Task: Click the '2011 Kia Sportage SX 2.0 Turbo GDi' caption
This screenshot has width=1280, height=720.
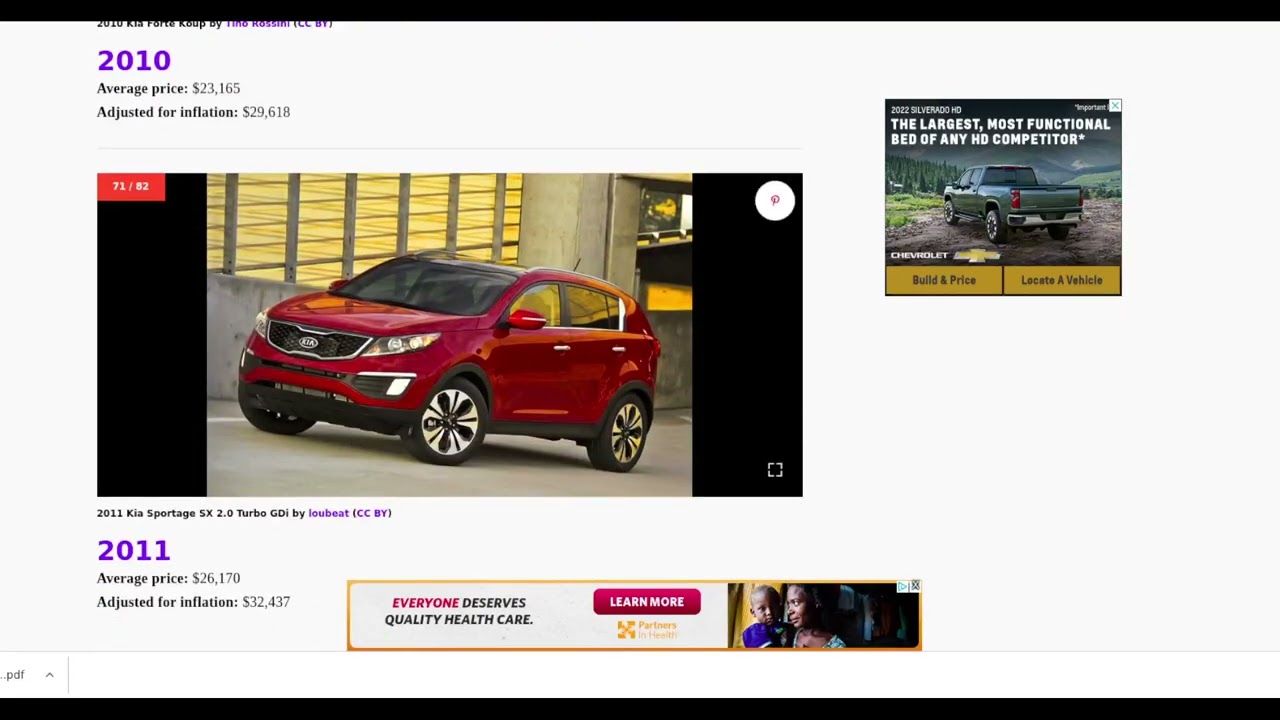Action: click(192, 513)
